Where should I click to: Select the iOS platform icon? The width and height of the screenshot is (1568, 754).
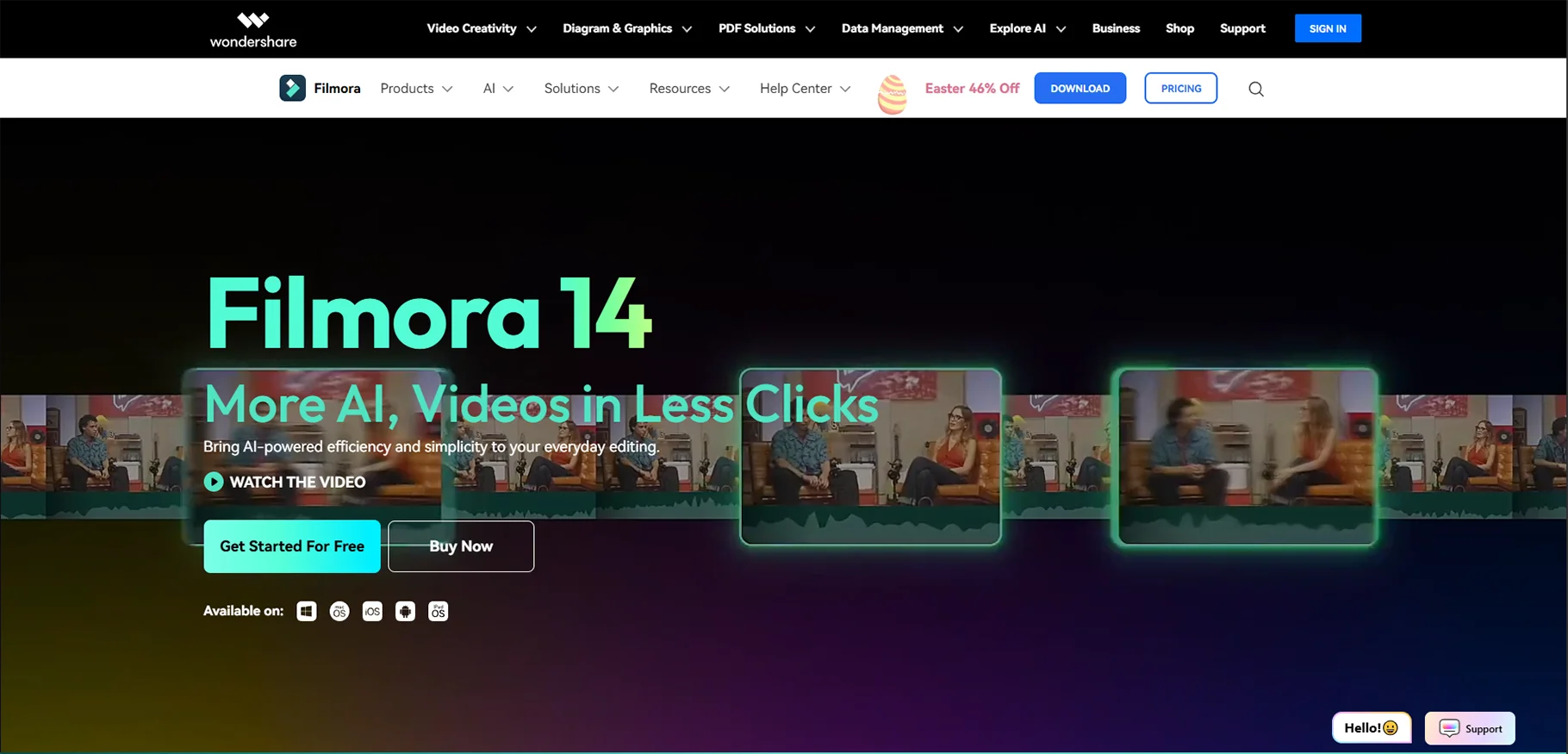pyautogui.click(x=372, y=611)
